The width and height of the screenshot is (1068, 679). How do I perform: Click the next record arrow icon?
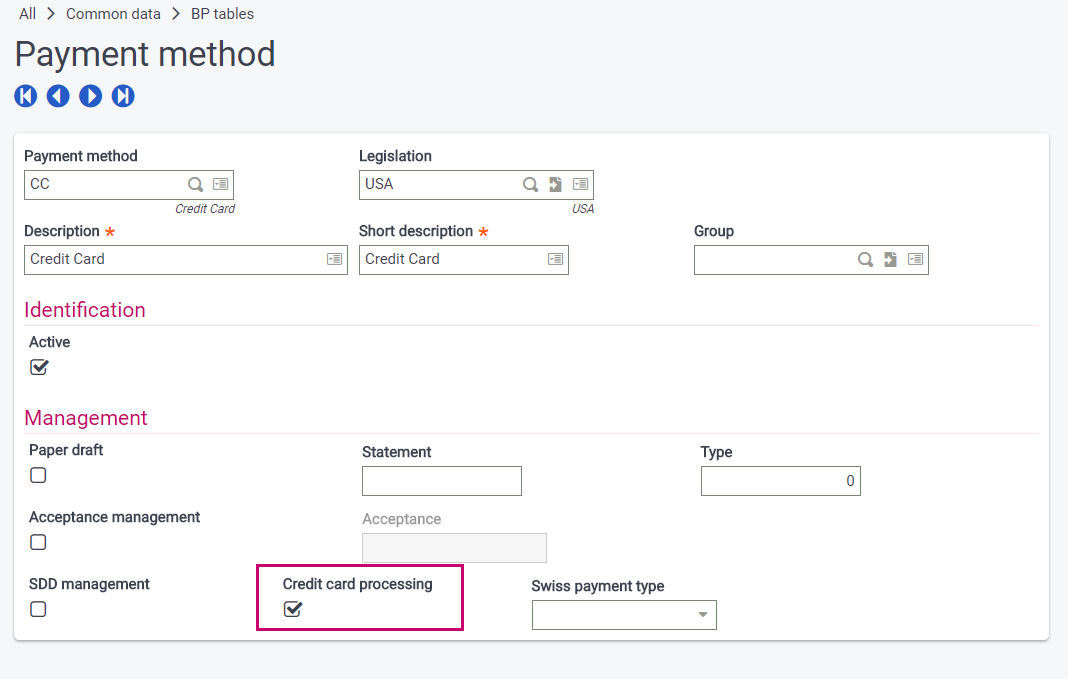tap(91, 96)
